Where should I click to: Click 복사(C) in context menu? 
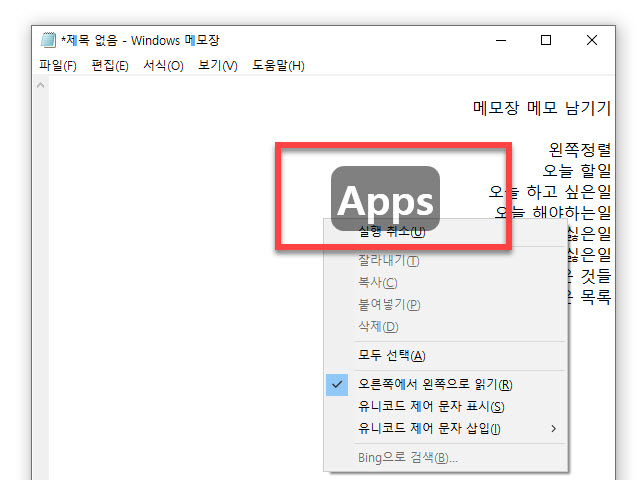(445, 282)
